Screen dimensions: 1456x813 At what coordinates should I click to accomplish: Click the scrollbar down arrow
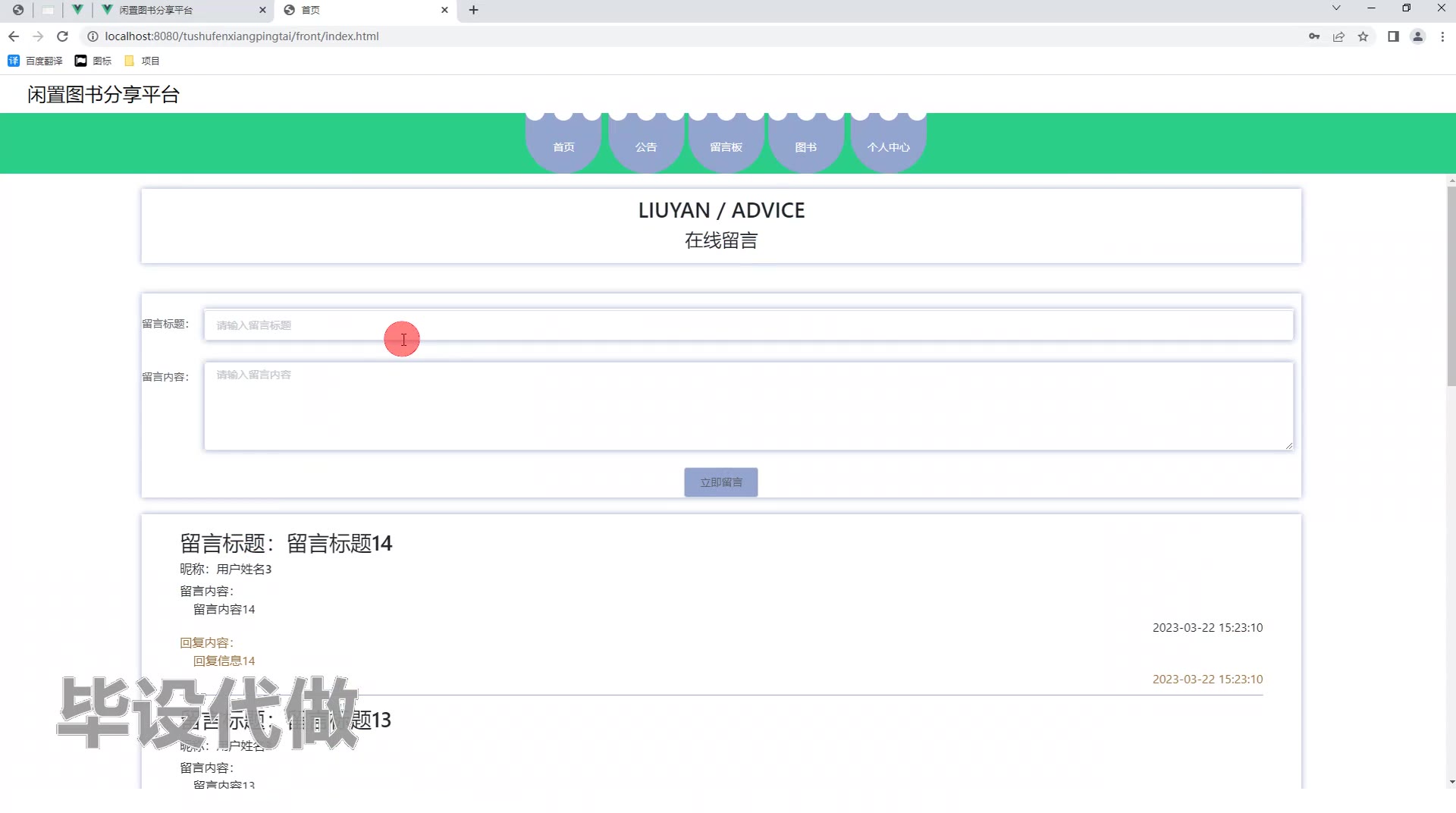[1451, 782]
